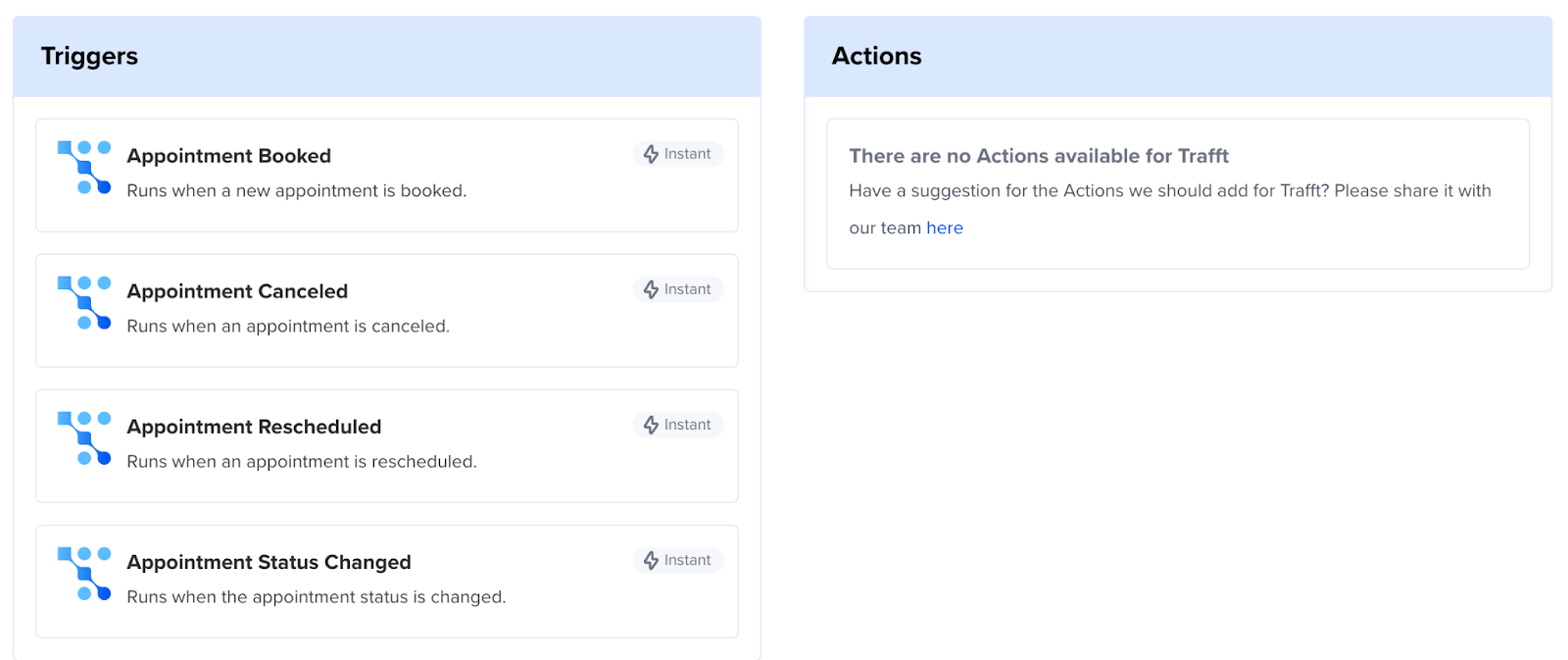Viewport: 1568px width, 660px height.
Task: Select the Appointment Status Changed trigger title
Action: [x=269, y=562]
